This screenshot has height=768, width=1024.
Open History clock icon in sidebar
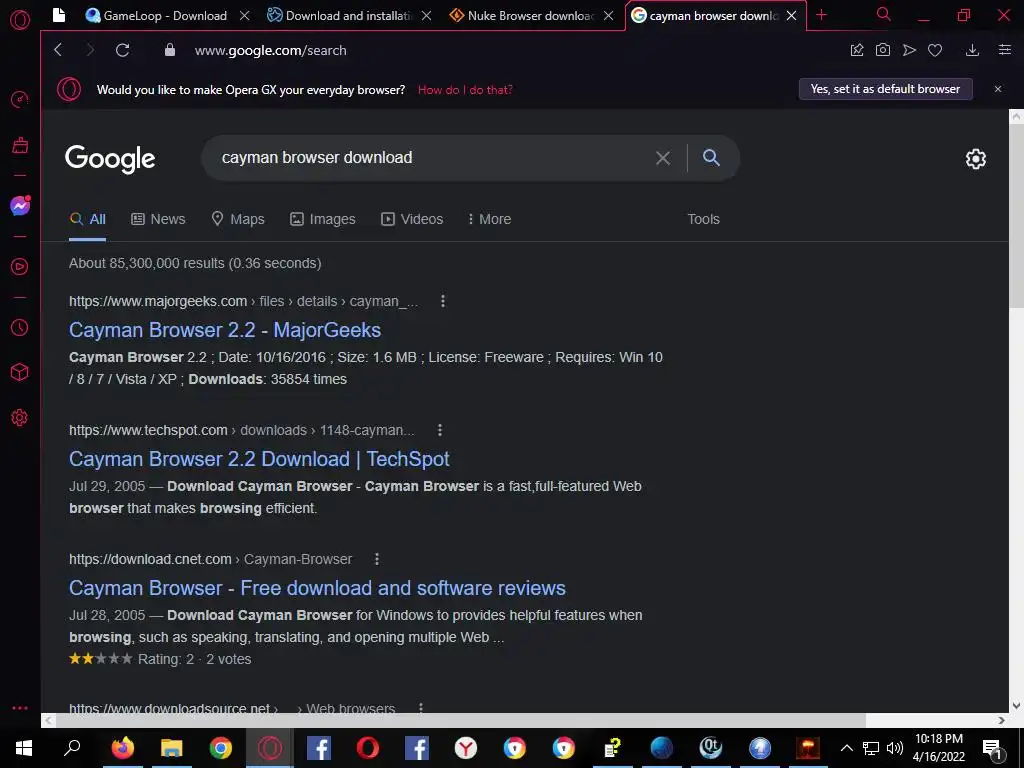[20, 327]
